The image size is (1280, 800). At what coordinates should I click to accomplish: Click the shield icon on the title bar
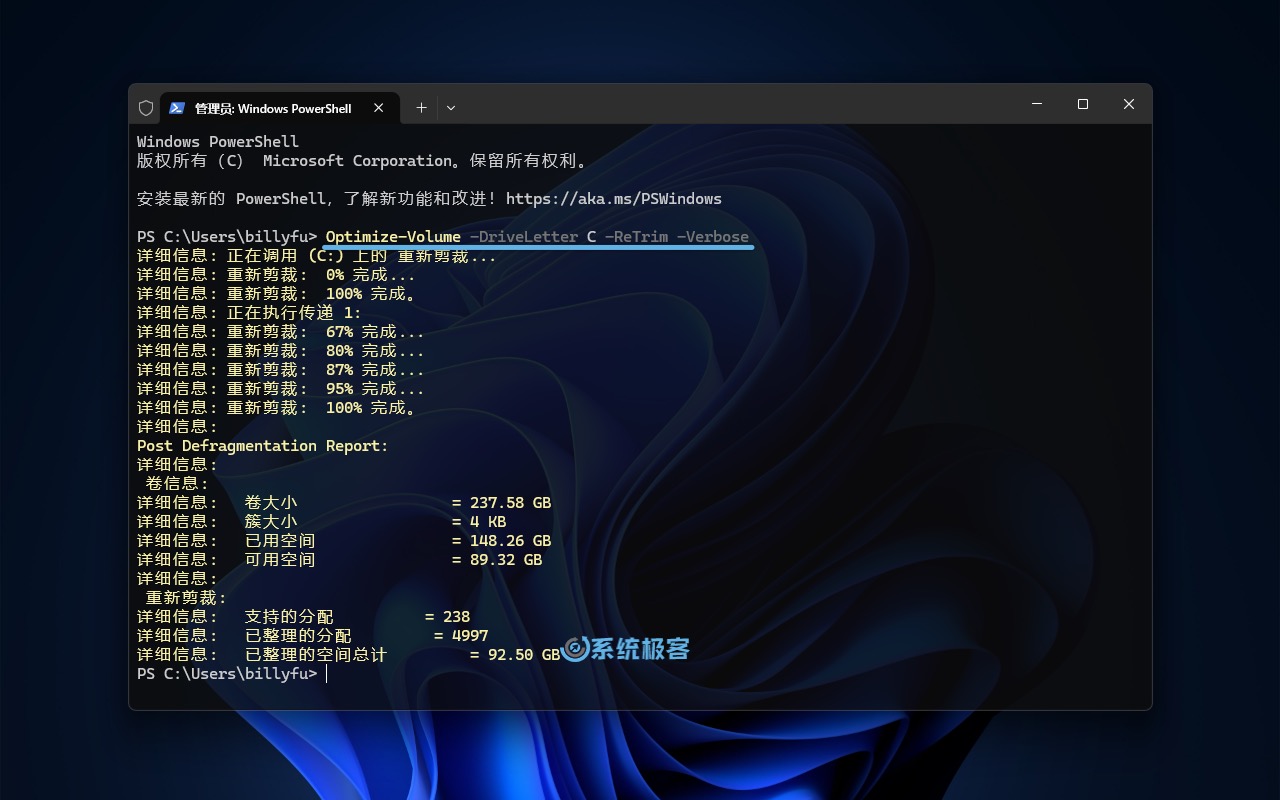(x=146, y=107)
